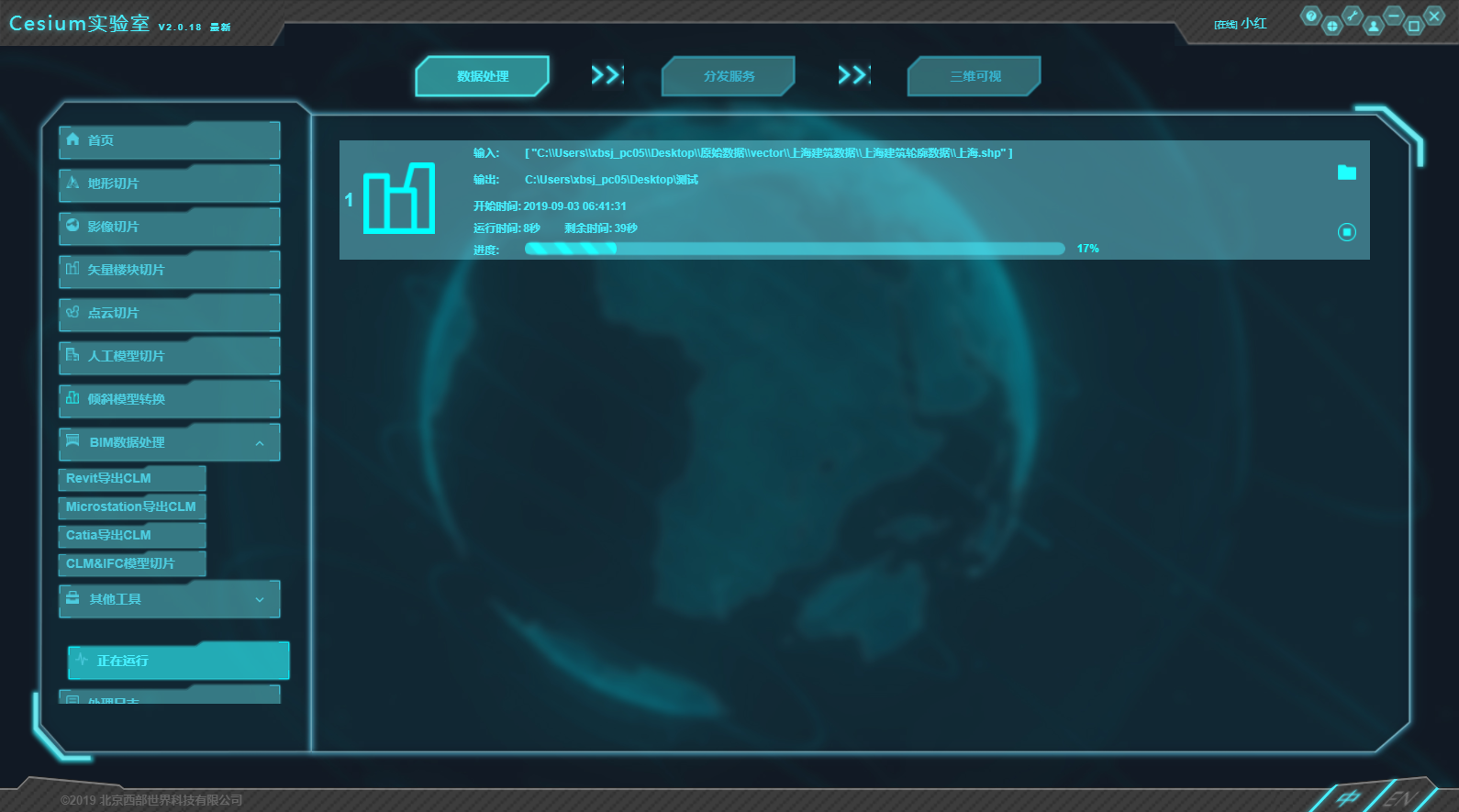Click the input path ending 上海.shp
The image size is (1459, 812).
coord(769,153)
